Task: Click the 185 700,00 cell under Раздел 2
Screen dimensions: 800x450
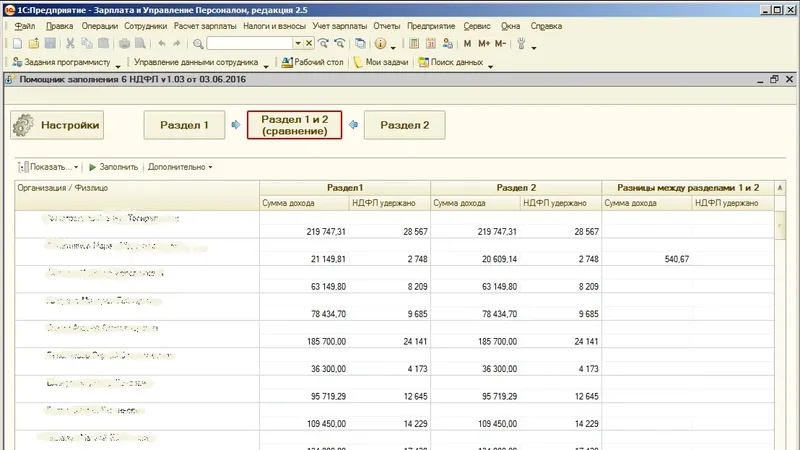Action: coord(476,341)
